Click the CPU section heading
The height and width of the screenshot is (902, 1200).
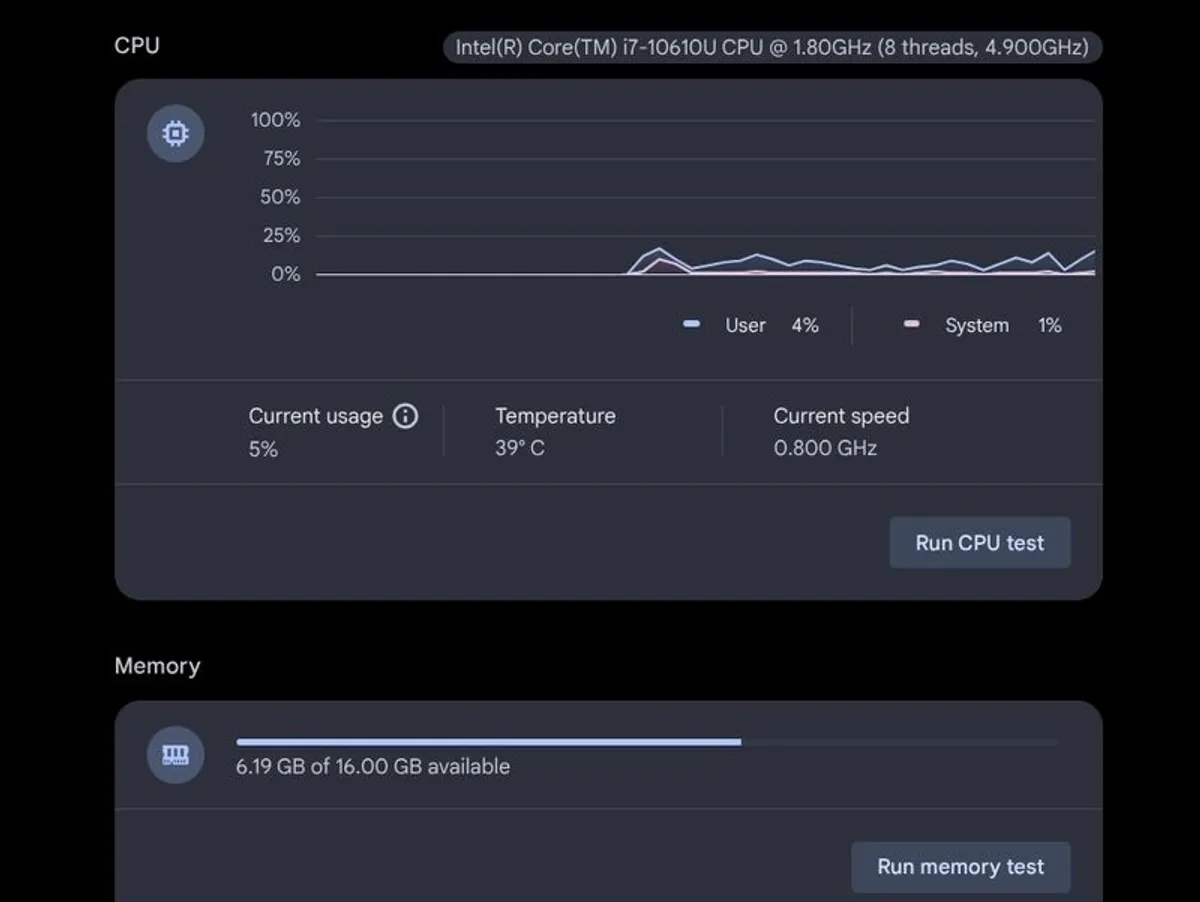coord(137,45)
